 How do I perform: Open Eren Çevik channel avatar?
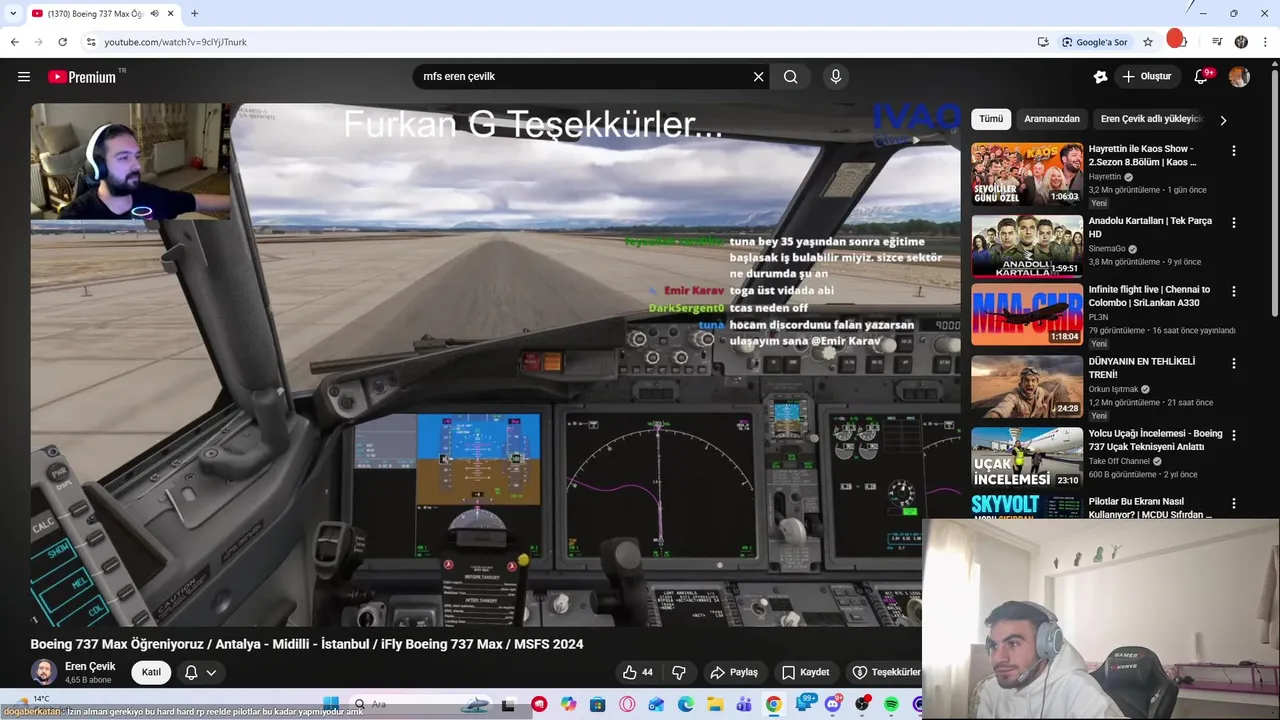(x=44, y=672)
